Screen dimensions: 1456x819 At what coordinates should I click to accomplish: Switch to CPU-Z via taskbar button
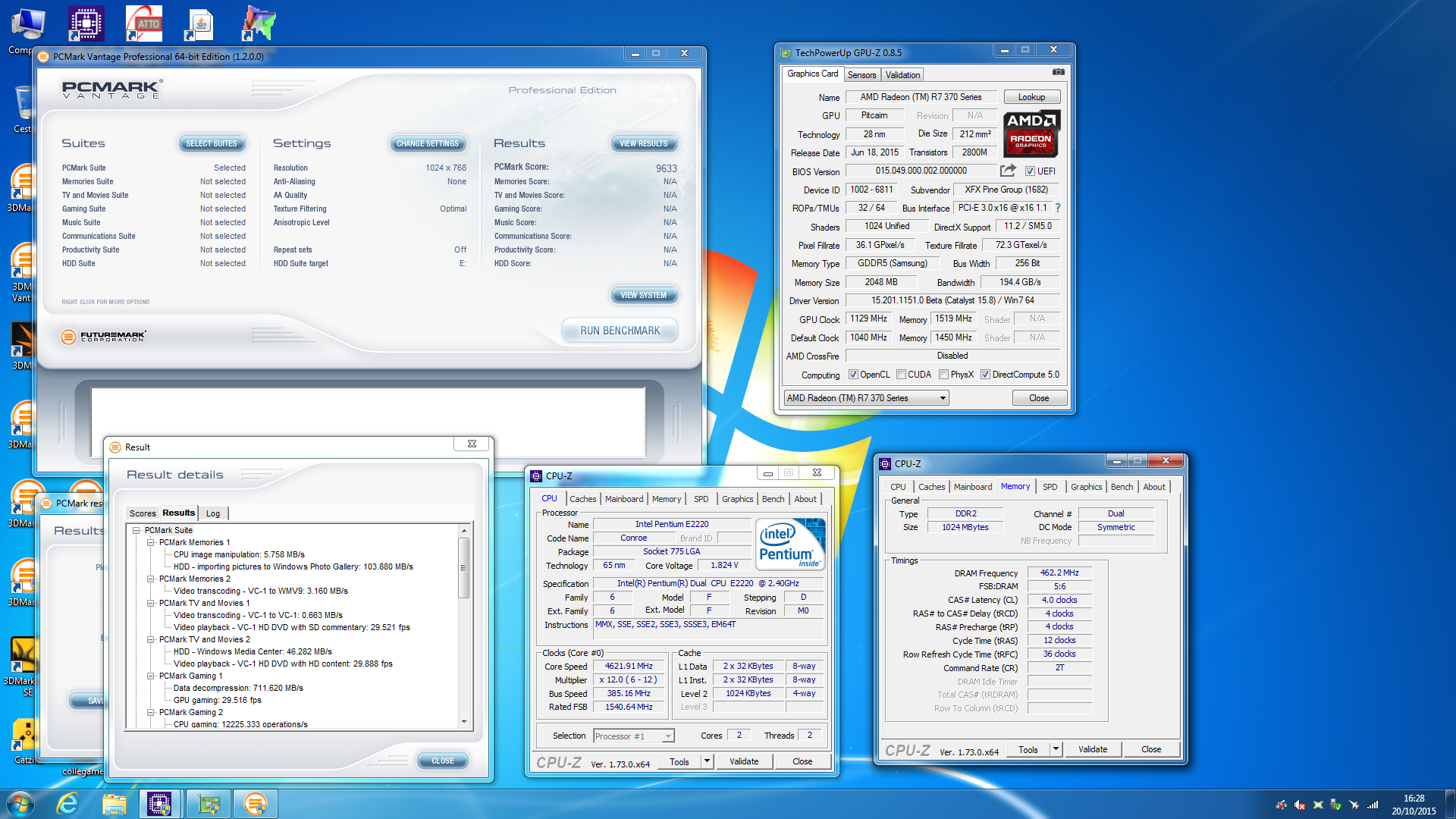click(x=160, y=804)
